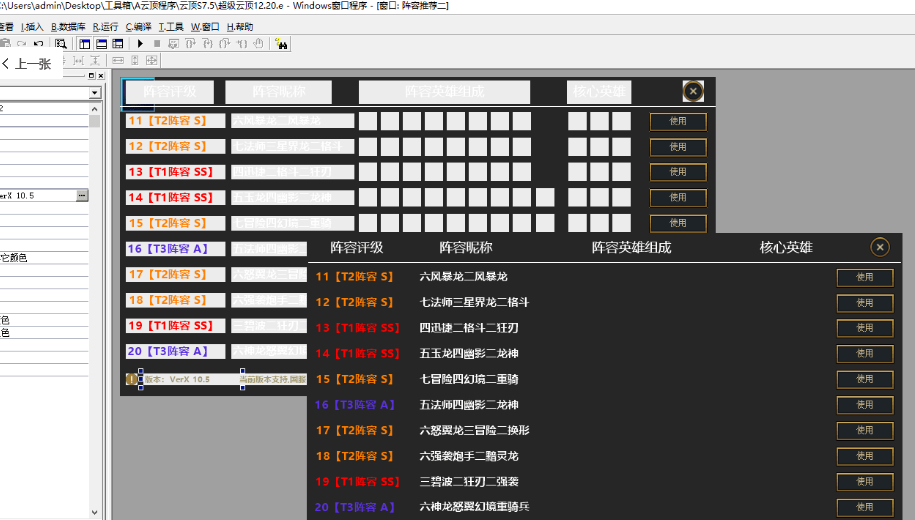The height and width of the screenshot is (520, 915).
Task: Open the binoculars find tool
Action: pyautogui.click(x=281, y=44)
